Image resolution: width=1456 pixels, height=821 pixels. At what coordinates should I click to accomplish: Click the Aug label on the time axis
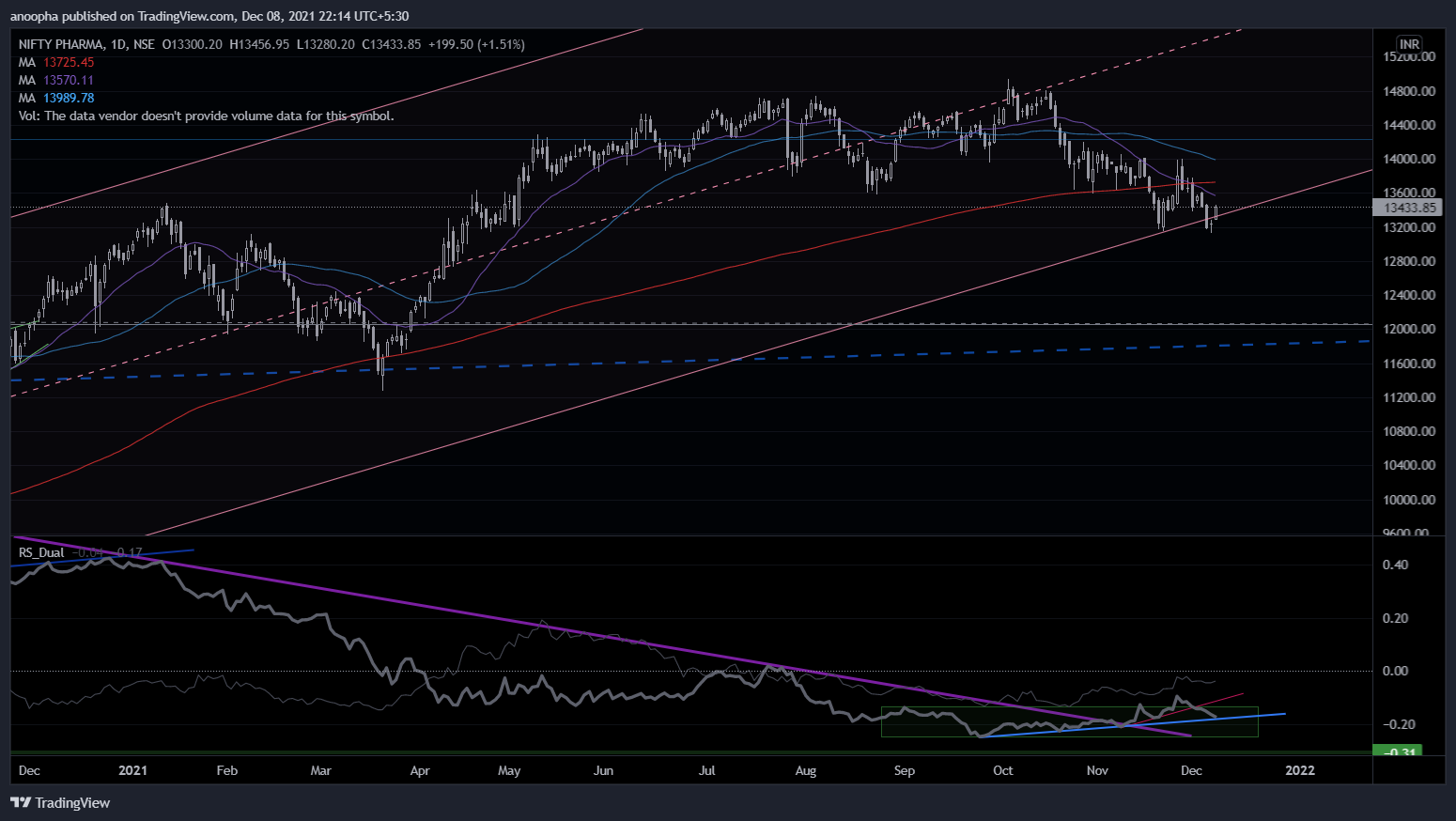[x=805, y=770]
